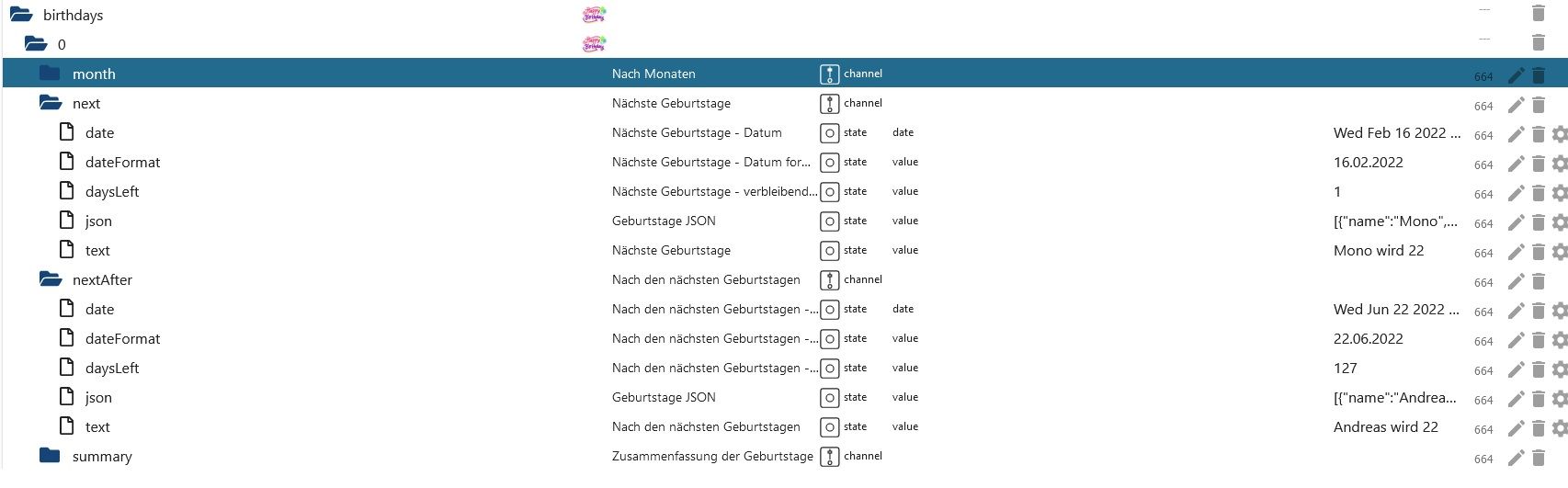The image size is (1568, 488).
Task: Select the text state with value "Andreas wird 22"
Action: point(97,427)
